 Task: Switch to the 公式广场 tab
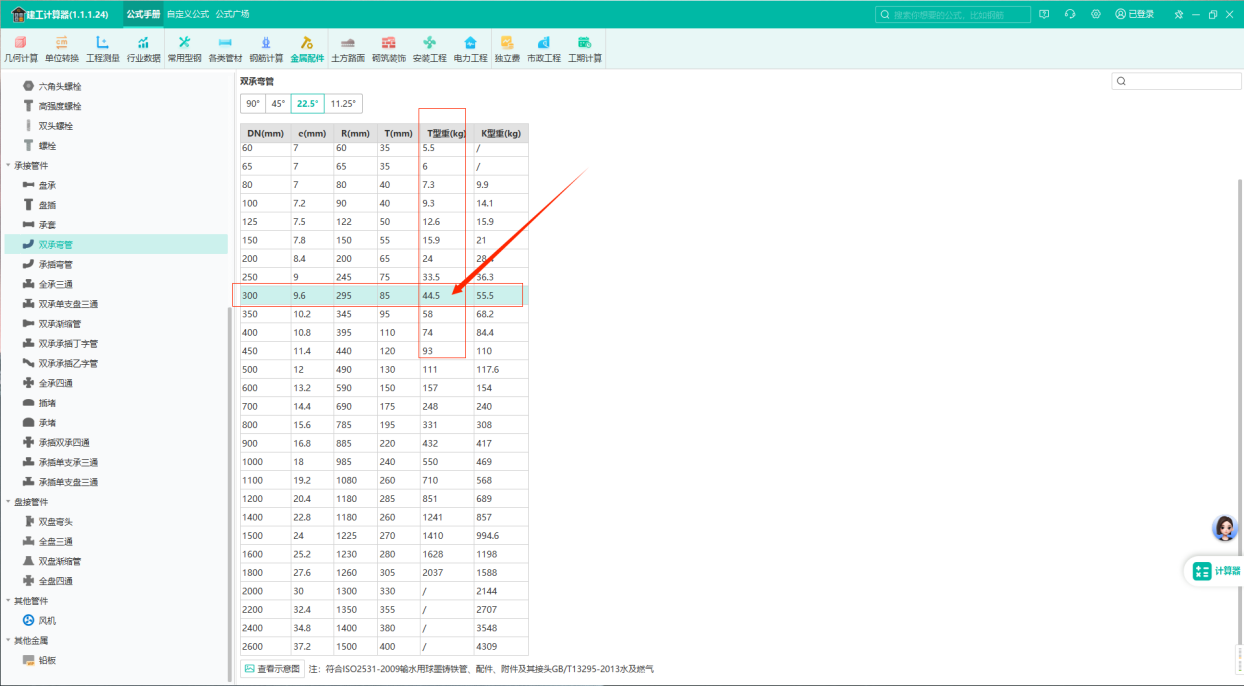pyautogui.click(x=233, y=14)
